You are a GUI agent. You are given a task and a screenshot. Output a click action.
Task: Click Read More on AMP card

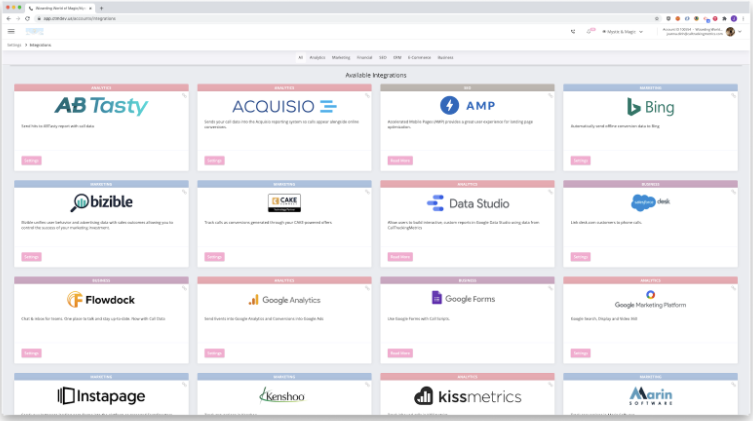click(x=399, y=160)
